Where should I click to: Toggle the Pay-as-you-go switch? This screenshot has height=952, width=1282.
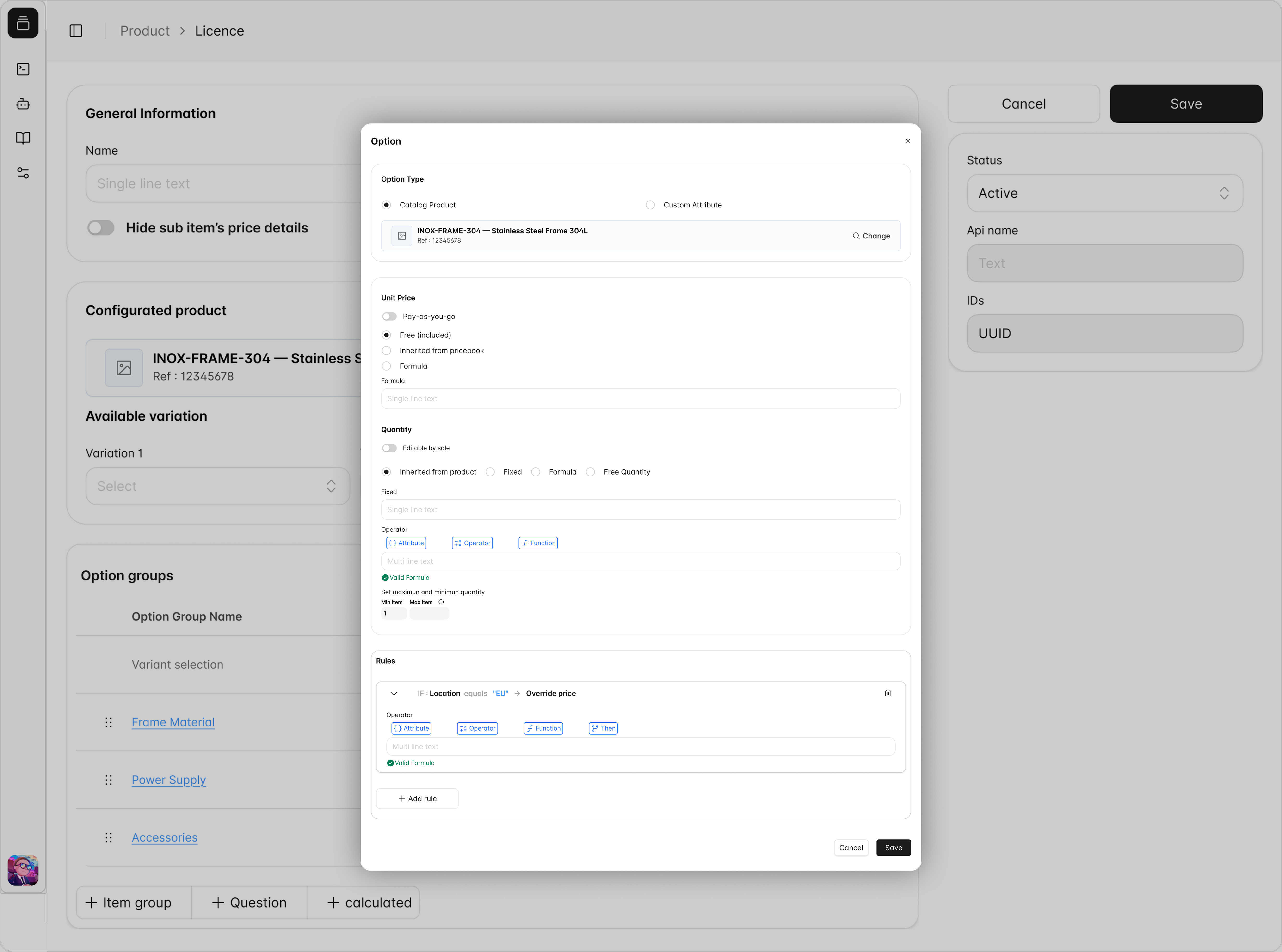[389, 316]
